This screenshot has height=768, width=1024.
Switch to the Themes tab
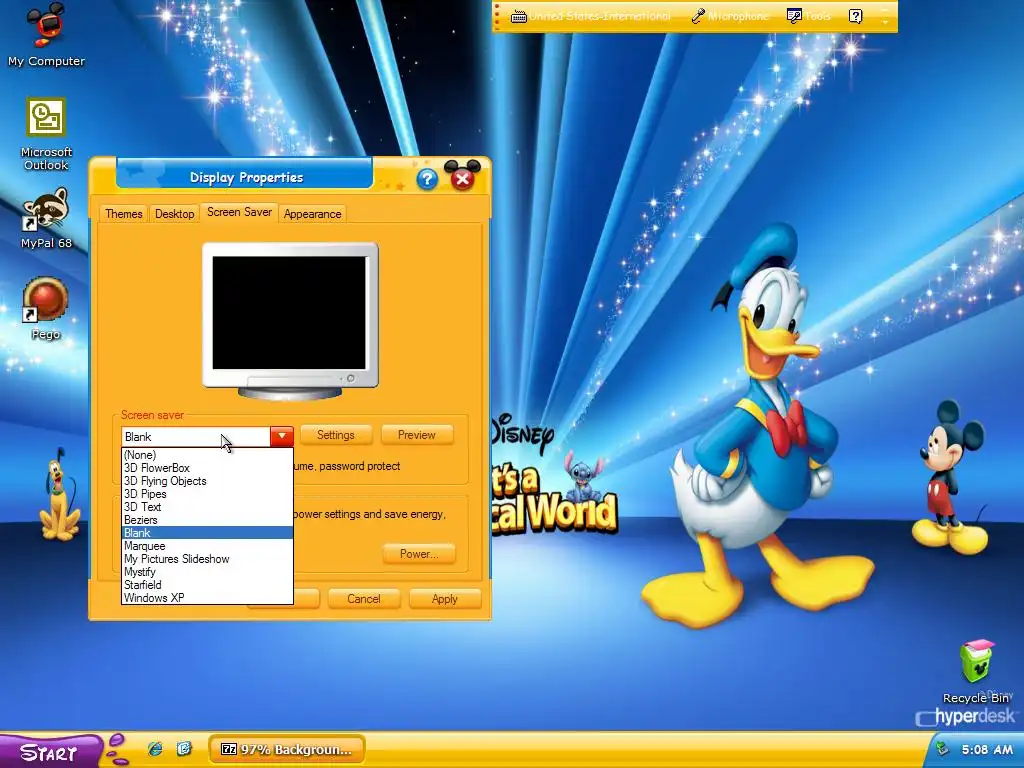[x=123, y=214]
